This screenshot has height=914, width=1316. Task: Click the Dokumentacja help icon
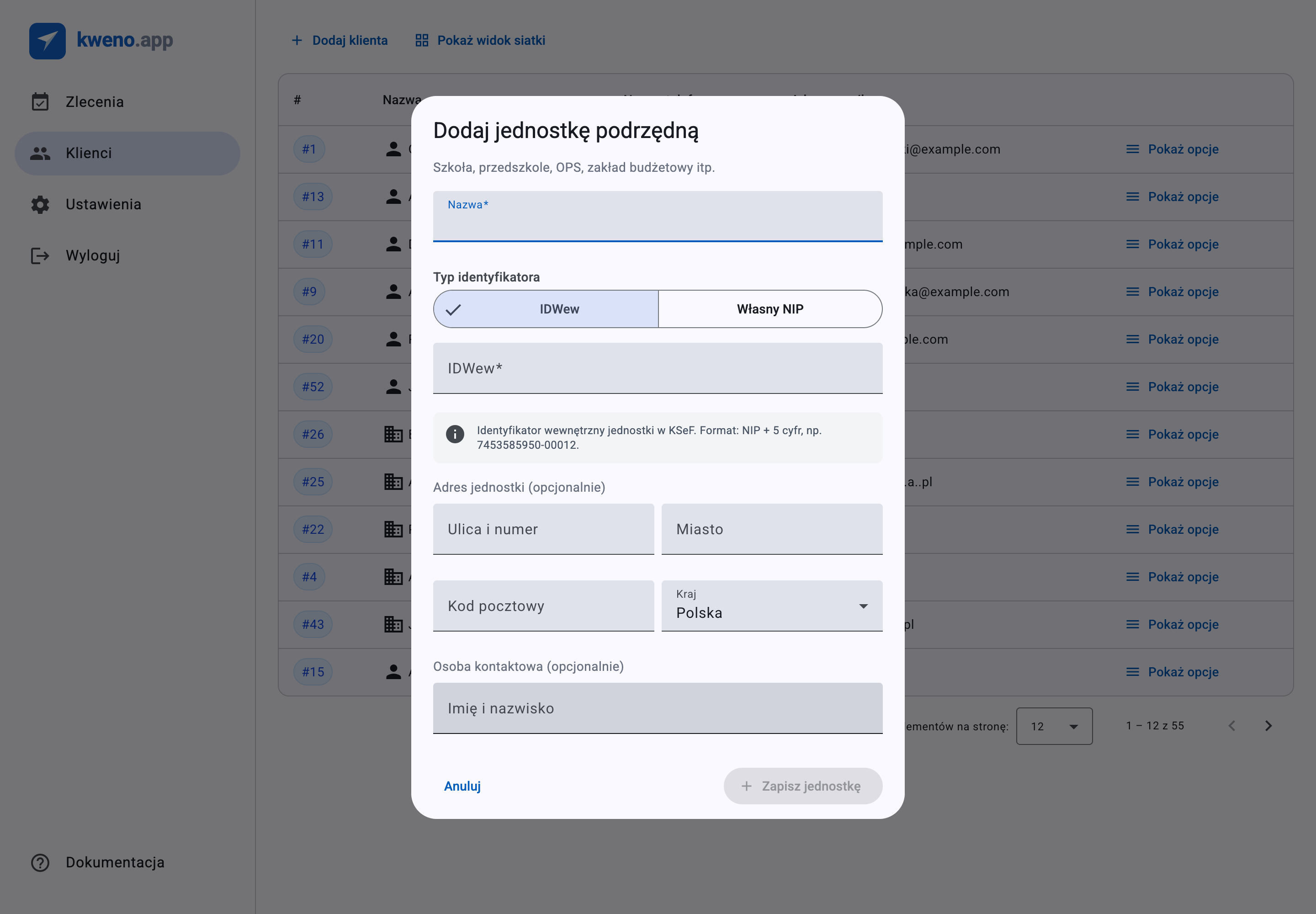(x=40, y=862)
